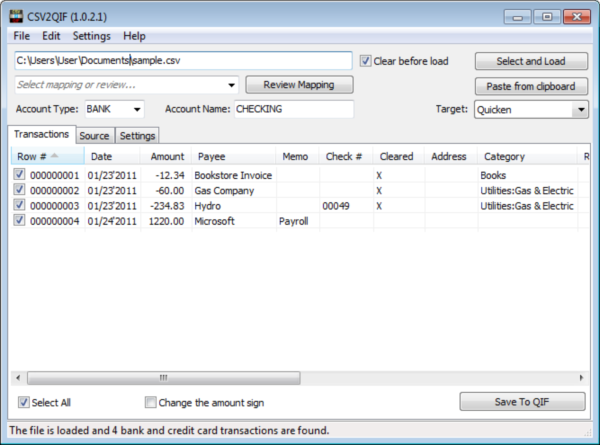Enable Change the amount sign option

click(x=151, y=403)
